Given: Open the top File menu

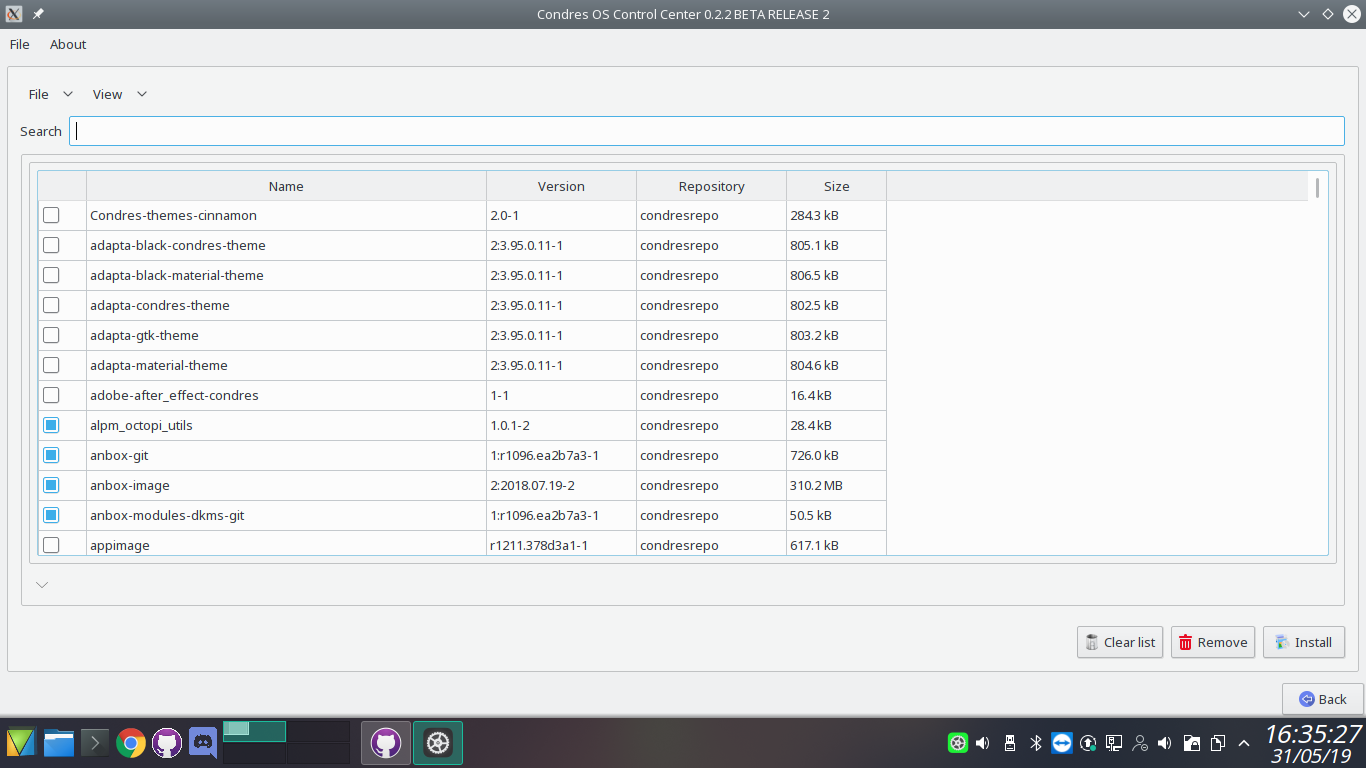Looking at the screenshot, I should pyautogui.click(x=19, y=44).
